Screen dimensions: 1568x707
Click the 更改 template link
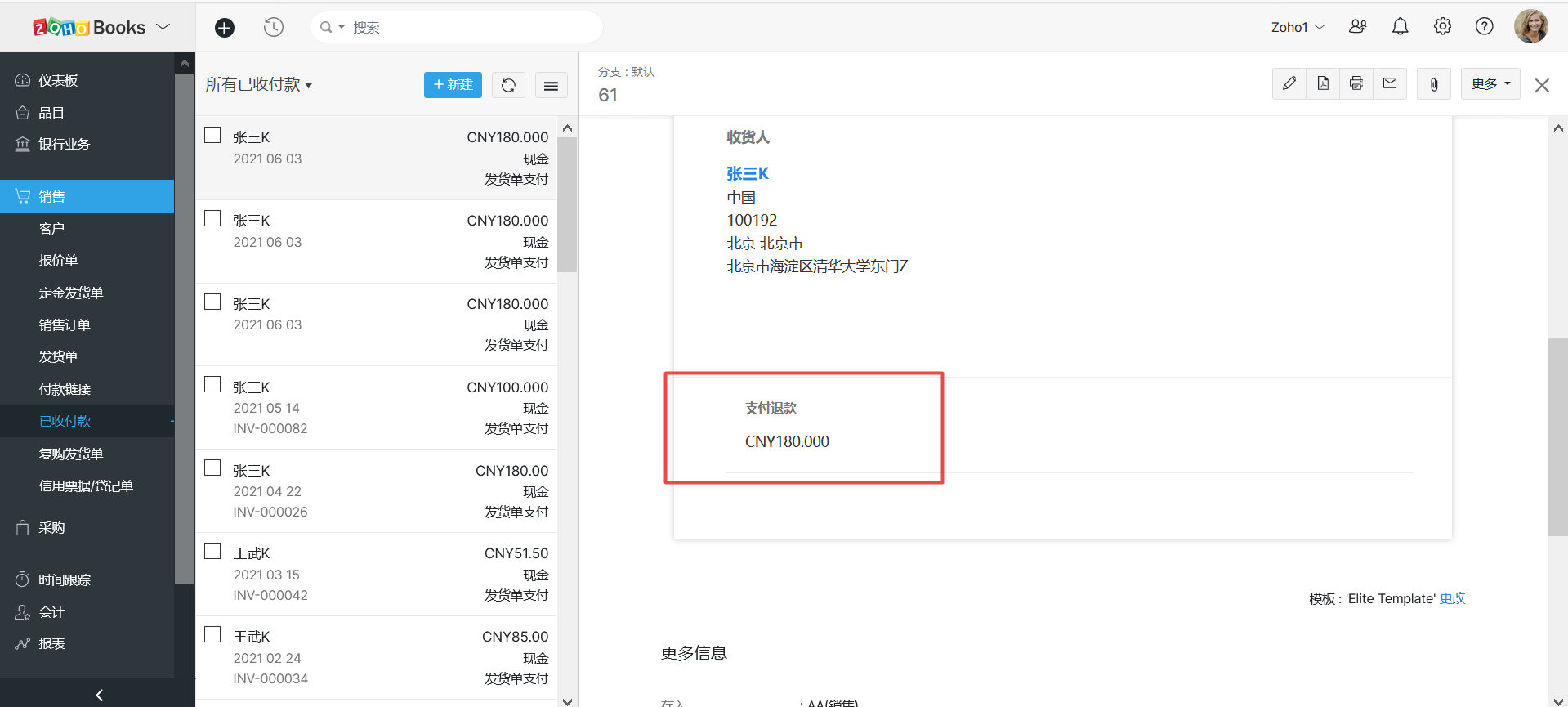[x=1452, y=598]
